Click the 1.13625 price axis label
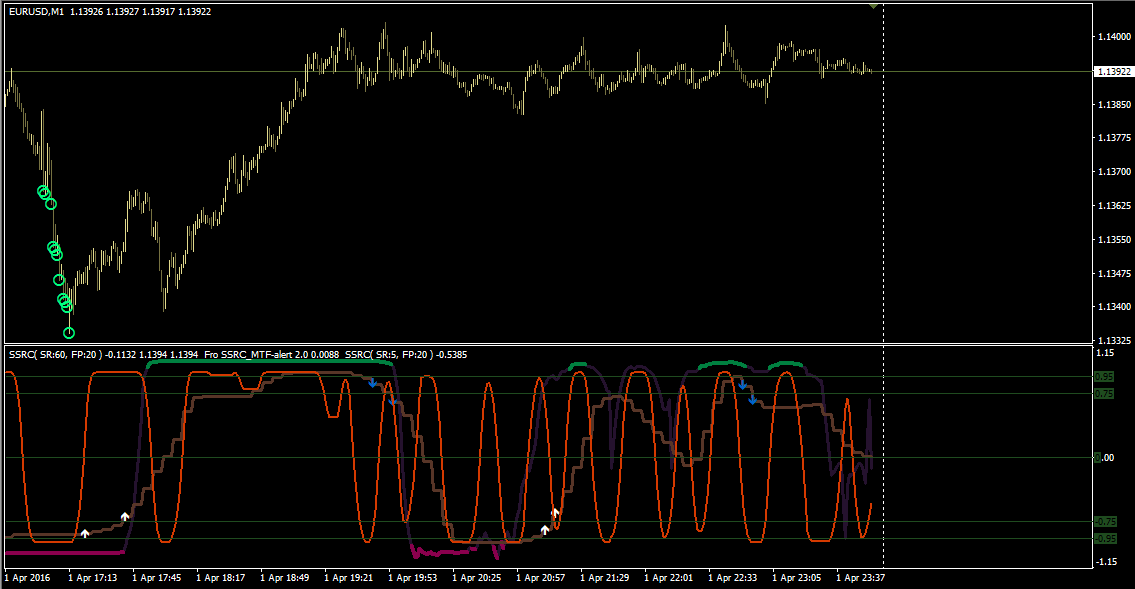This screenshot has width=1135, height=589. pyautogui.click(x=1114, y=206)
